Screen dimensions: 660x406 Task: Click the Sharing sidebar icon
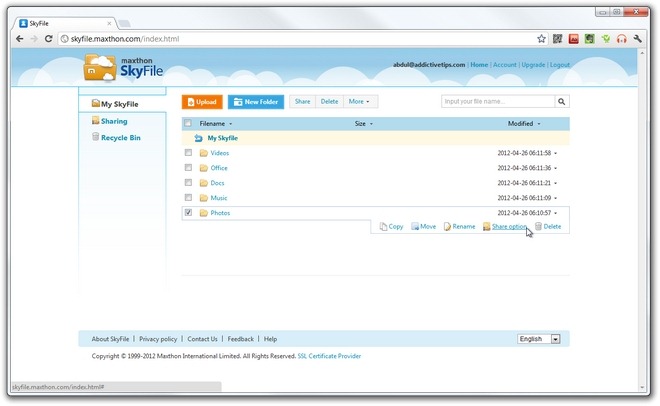click(x=96, y=120)
